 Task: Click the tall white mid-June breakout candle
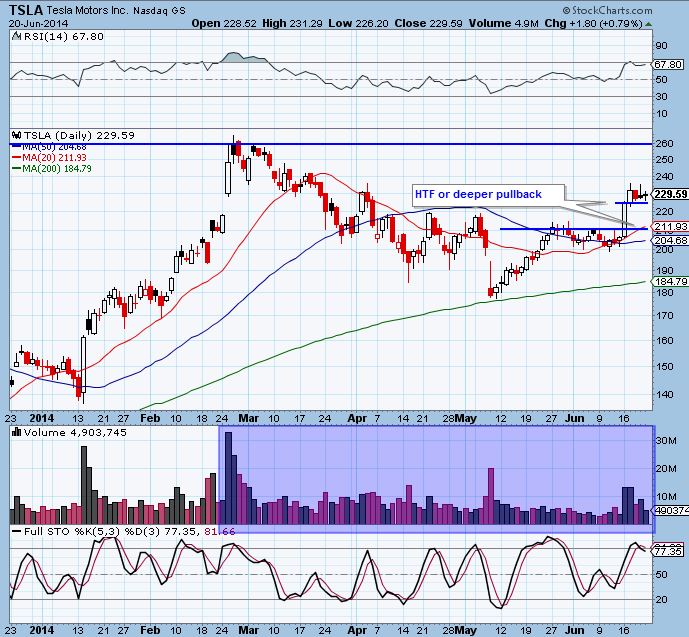click(625, 221)
